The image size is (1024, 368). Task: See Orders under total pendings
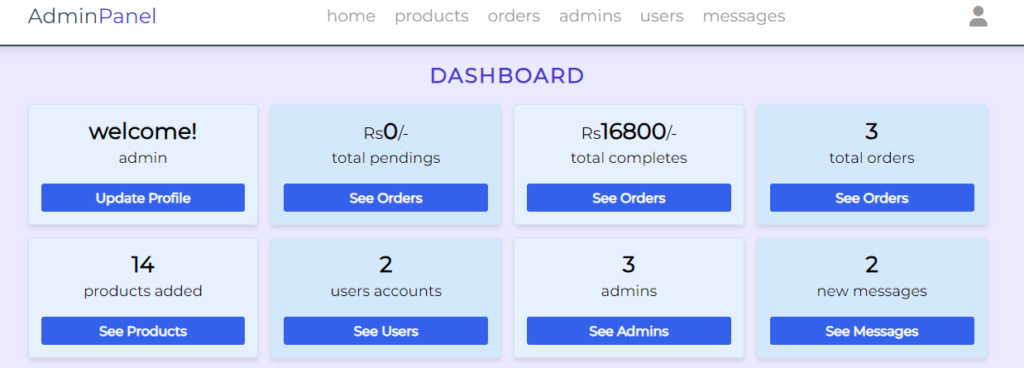coord(386,198)
